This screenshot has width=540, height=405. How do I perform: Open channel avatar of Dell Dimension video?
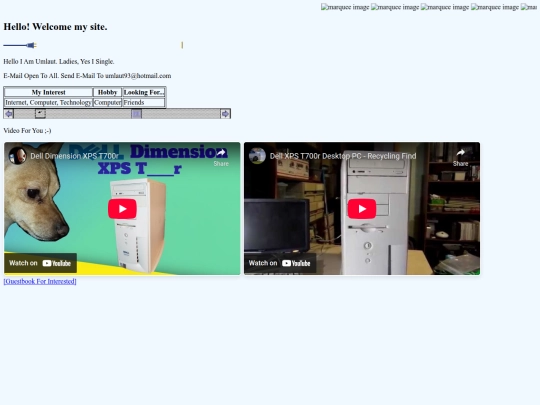tap(17, 156)
